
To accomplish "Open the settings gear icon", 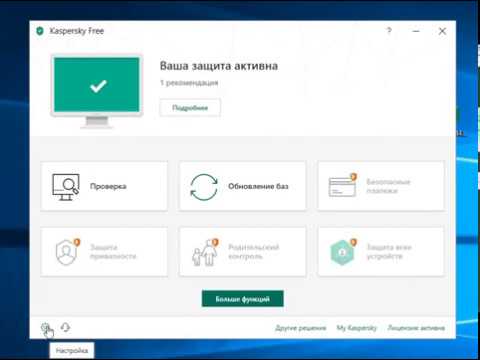I will coord(45,327).
